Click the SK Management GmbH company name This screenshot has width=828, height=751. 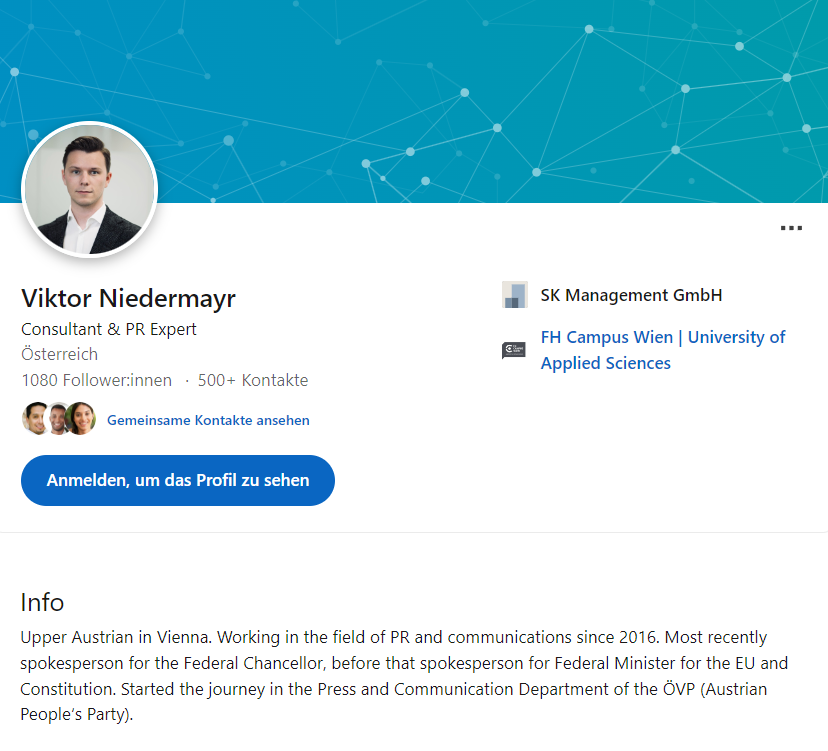(x=631, y=295)
